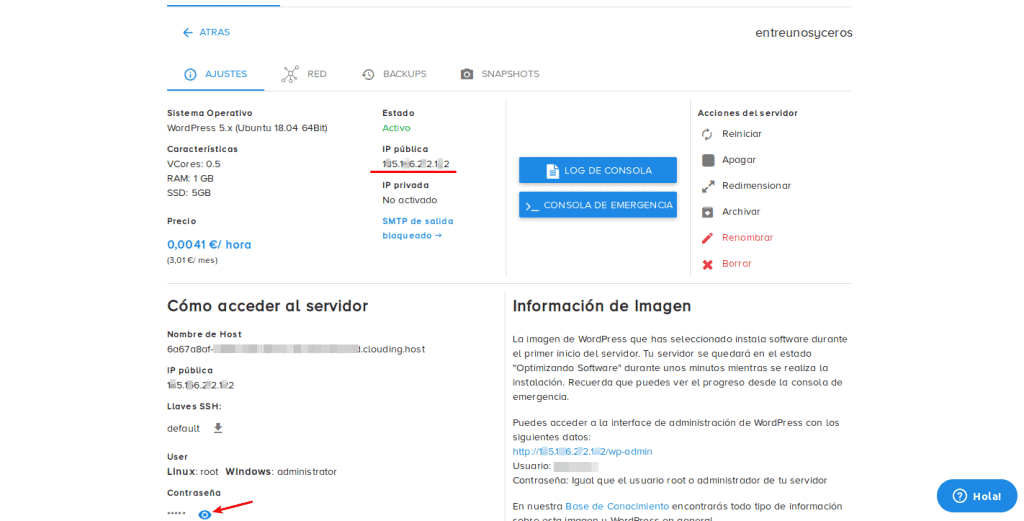The image size is (1024, 521).
Task: Click the Archivar archive box icon
Action: pyautogui.click(x=707, y=212)
